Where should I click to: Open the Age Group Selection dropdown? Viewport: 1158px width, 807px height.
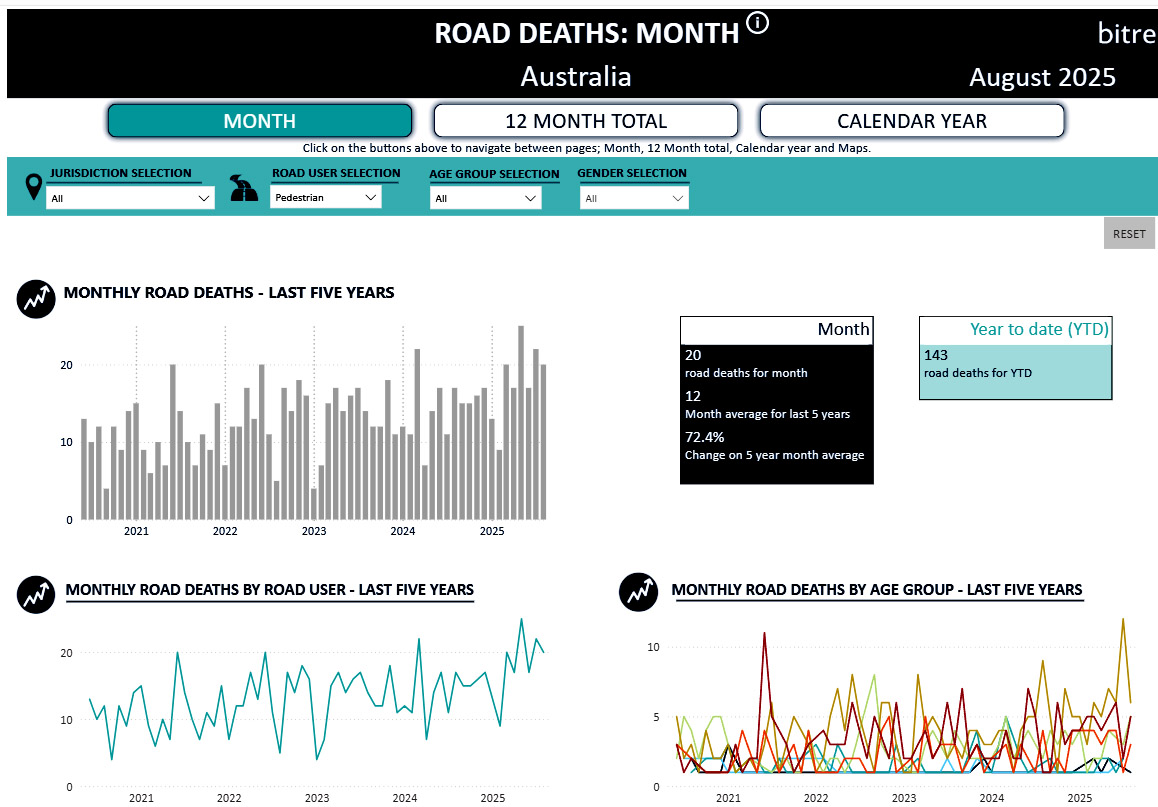click(486, 198)
